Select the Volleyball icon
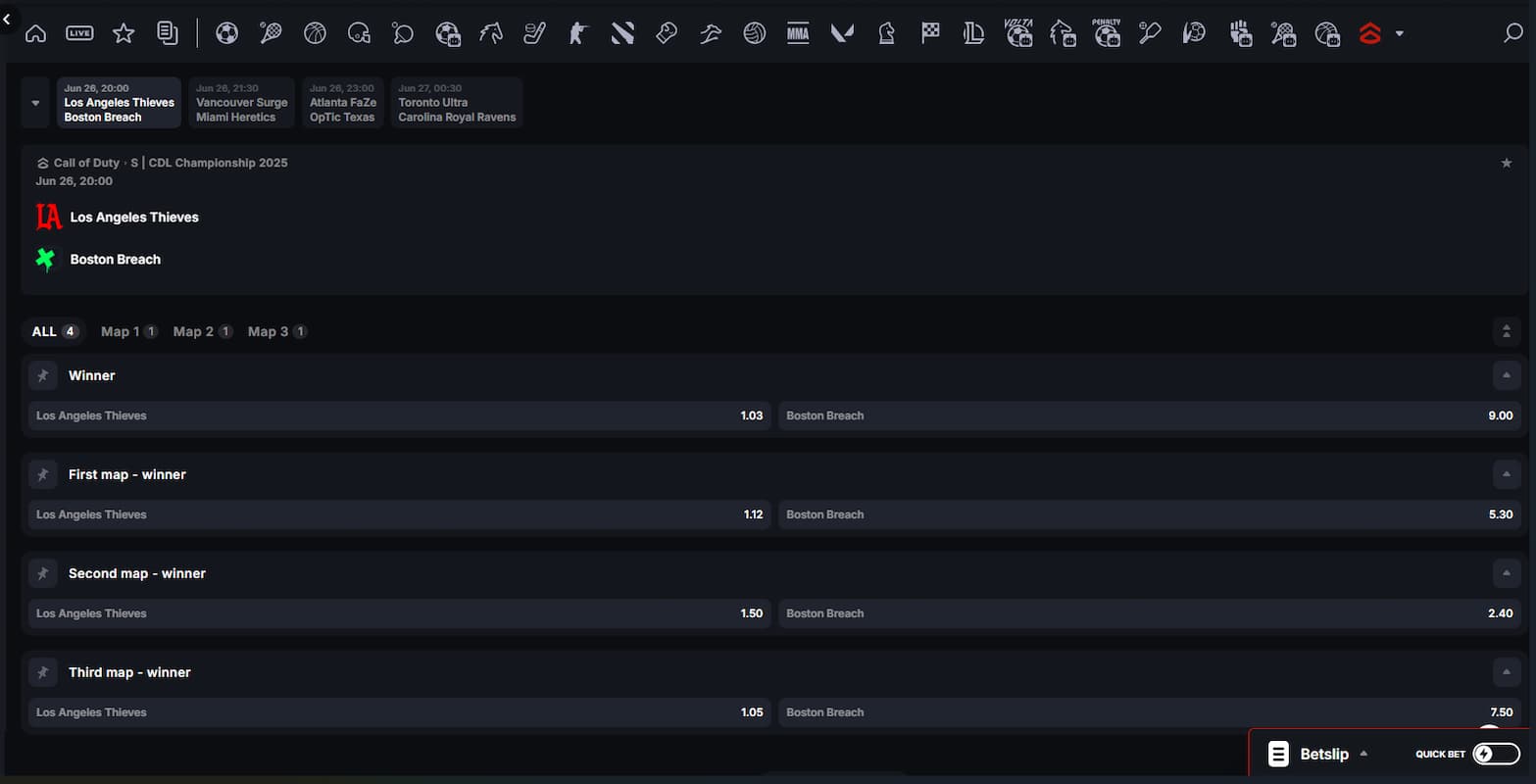The width and height of the screenshot is (1536, 784). [754, 33]
